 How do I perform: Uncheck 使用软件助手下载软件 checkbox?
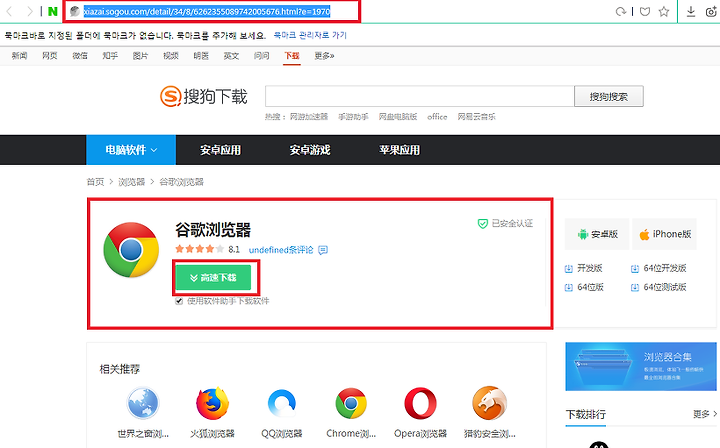[x=179, y=301]
